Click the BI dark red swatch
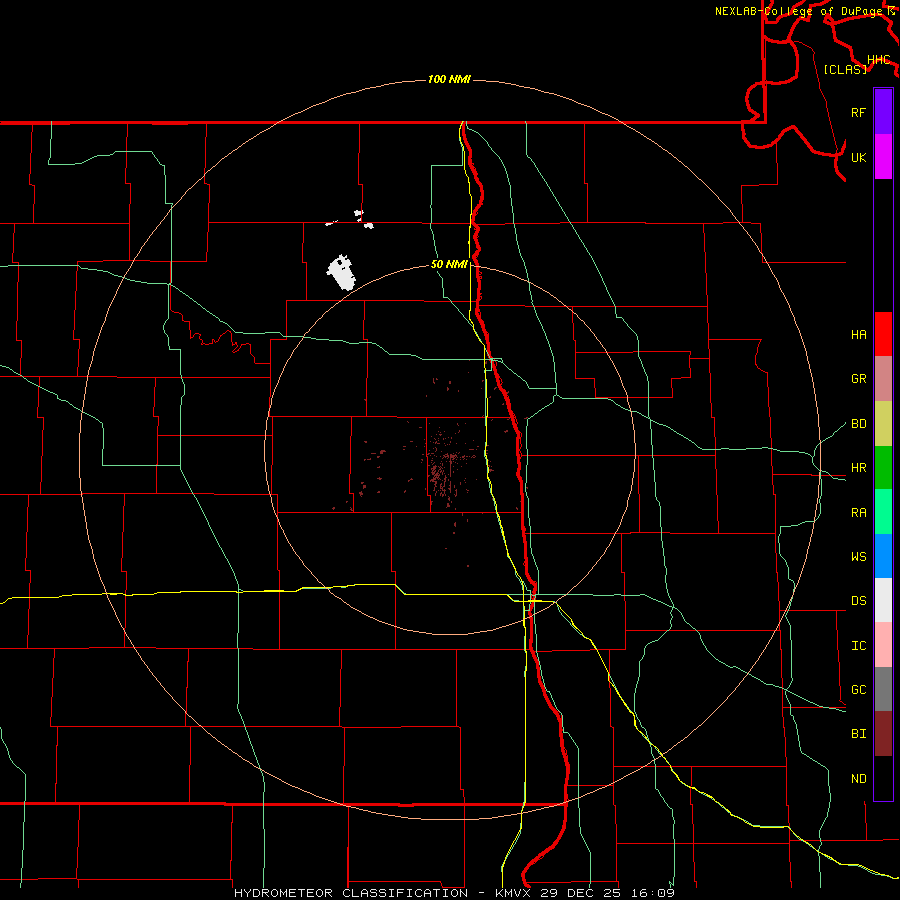900x900 pixels. [883, 734]
